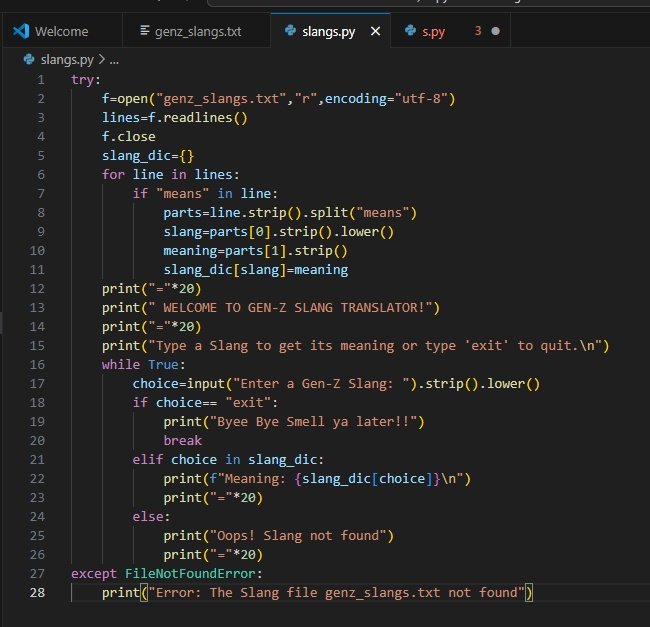
Task: Select the slangs.py tab
Action: 328,31
